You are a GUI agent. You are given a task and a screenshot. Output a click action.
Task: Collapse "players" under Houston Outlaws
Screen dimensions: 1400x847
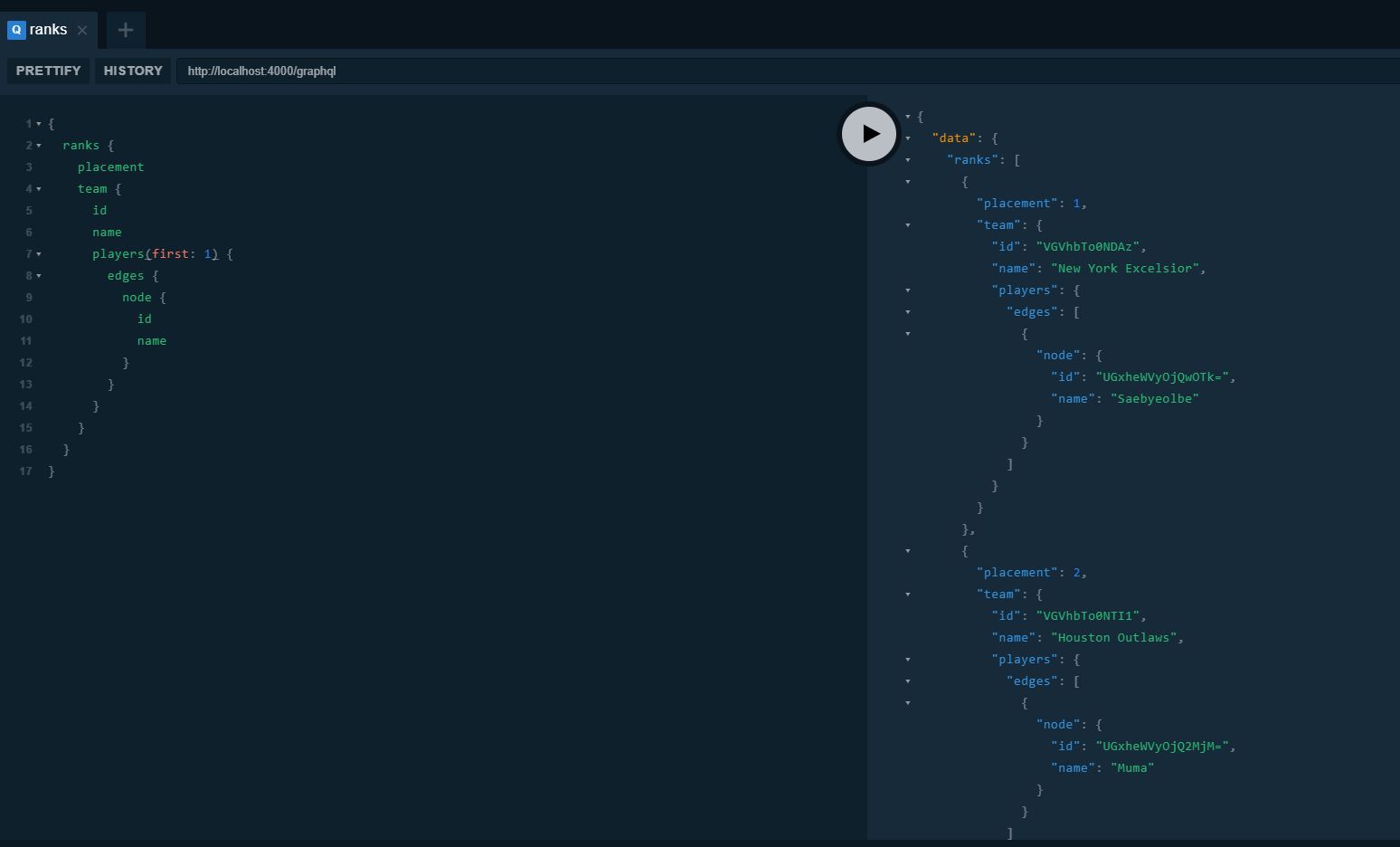(x=908, y=660)
